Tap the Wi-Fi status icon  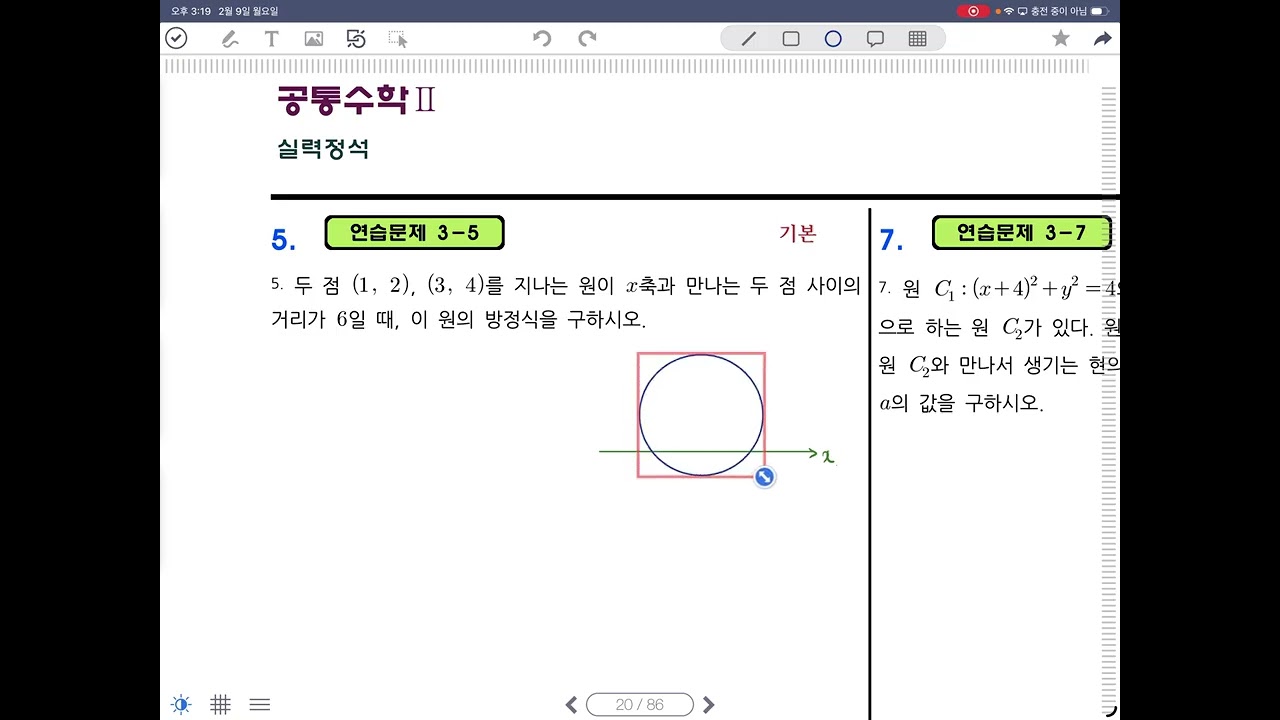coord(1009,11)
